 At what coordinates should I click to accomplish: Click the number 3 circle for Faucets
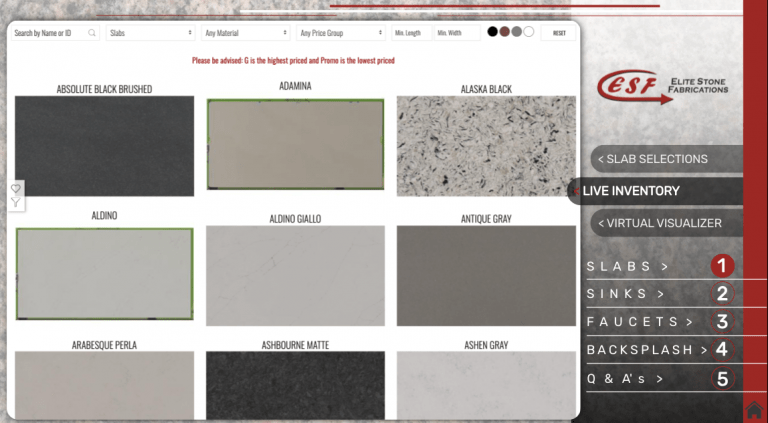click(722, 322)
